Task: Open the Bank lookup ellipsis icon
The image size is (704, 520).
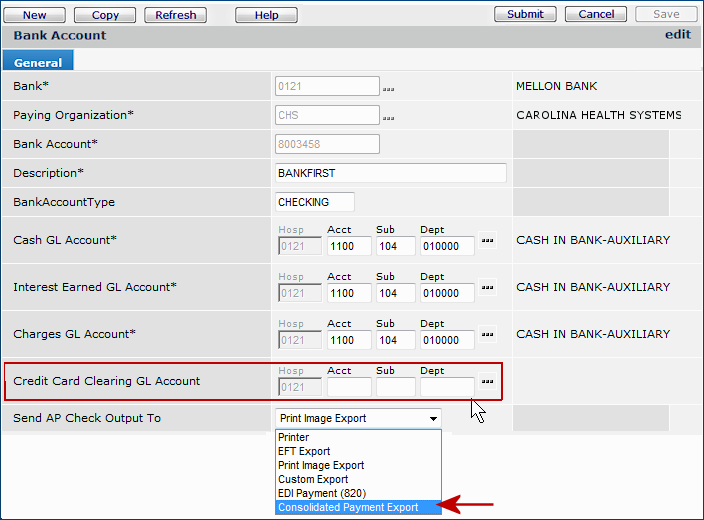Action: [x=388, y=89]
